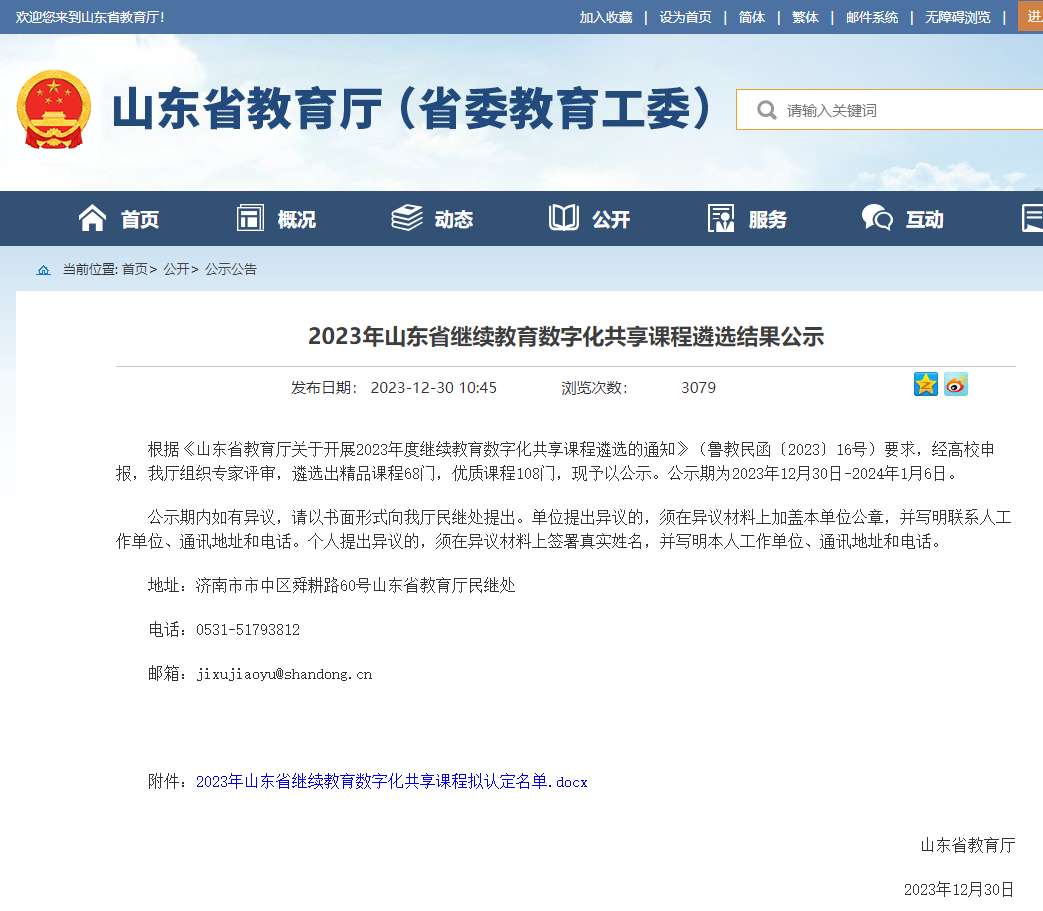Click the view count 3079
1043x911 pixels.
[698, 388]
